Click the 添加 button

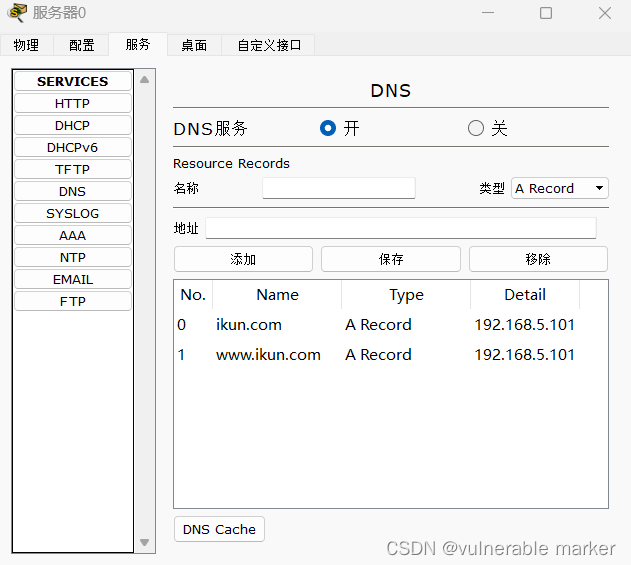pos(243,259)
